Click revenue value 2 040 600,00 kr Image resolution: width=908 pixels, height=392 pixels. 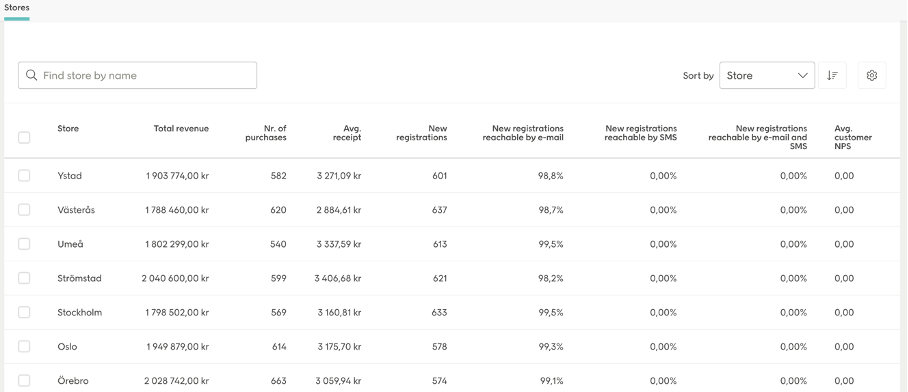tap(175, 278)
